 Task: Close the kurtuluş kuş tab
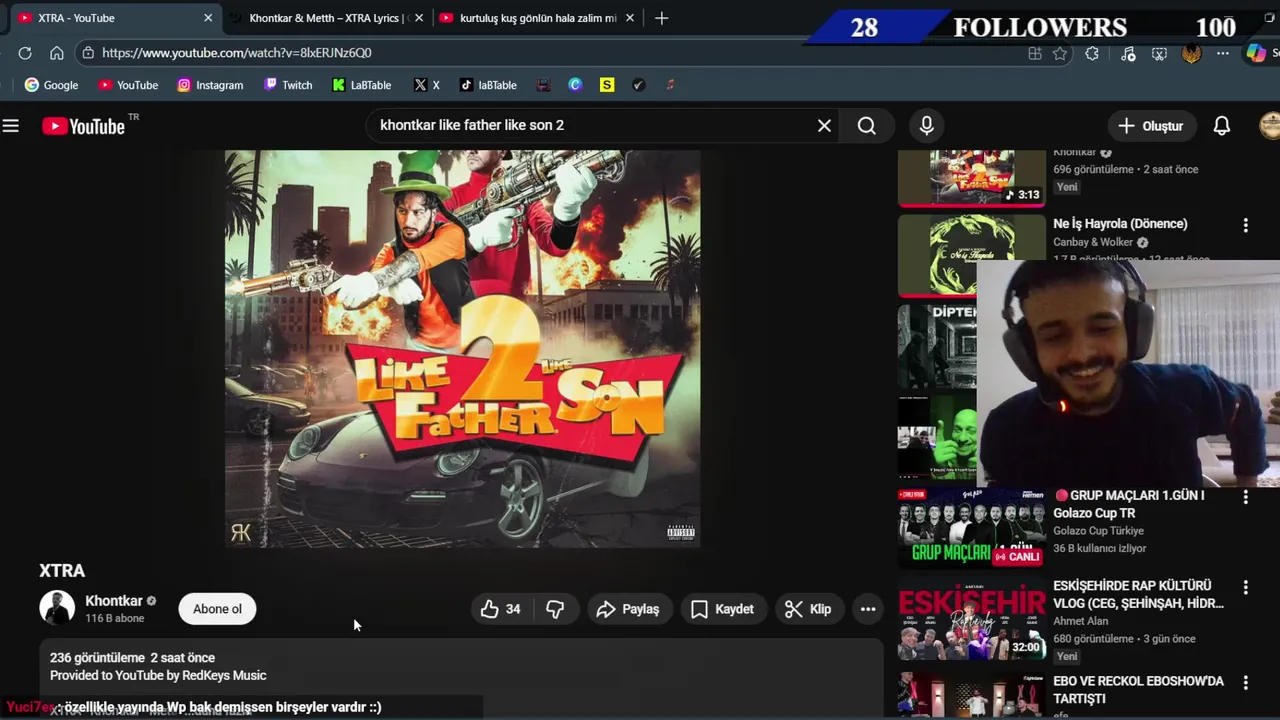631,18
